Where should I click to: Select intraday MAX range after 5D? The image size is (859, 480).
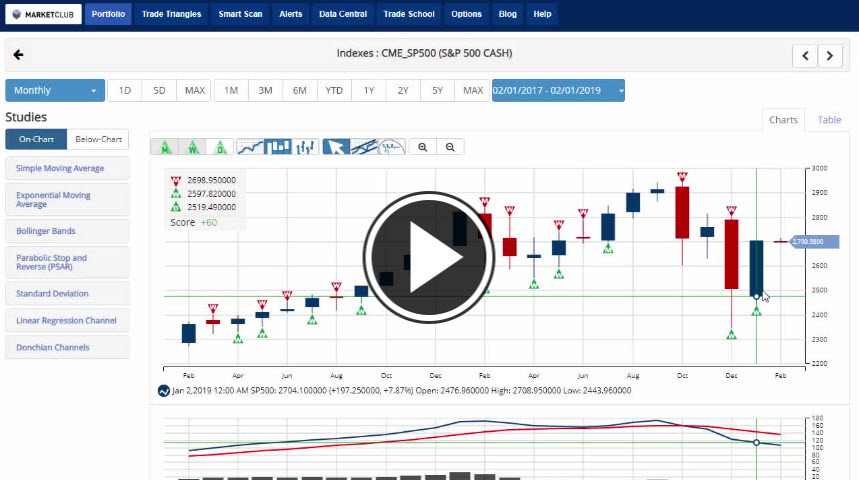point(194,90)
